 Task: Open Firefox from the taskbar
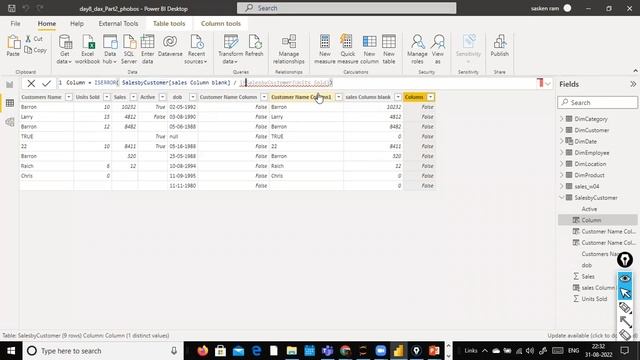pos(202,351)
